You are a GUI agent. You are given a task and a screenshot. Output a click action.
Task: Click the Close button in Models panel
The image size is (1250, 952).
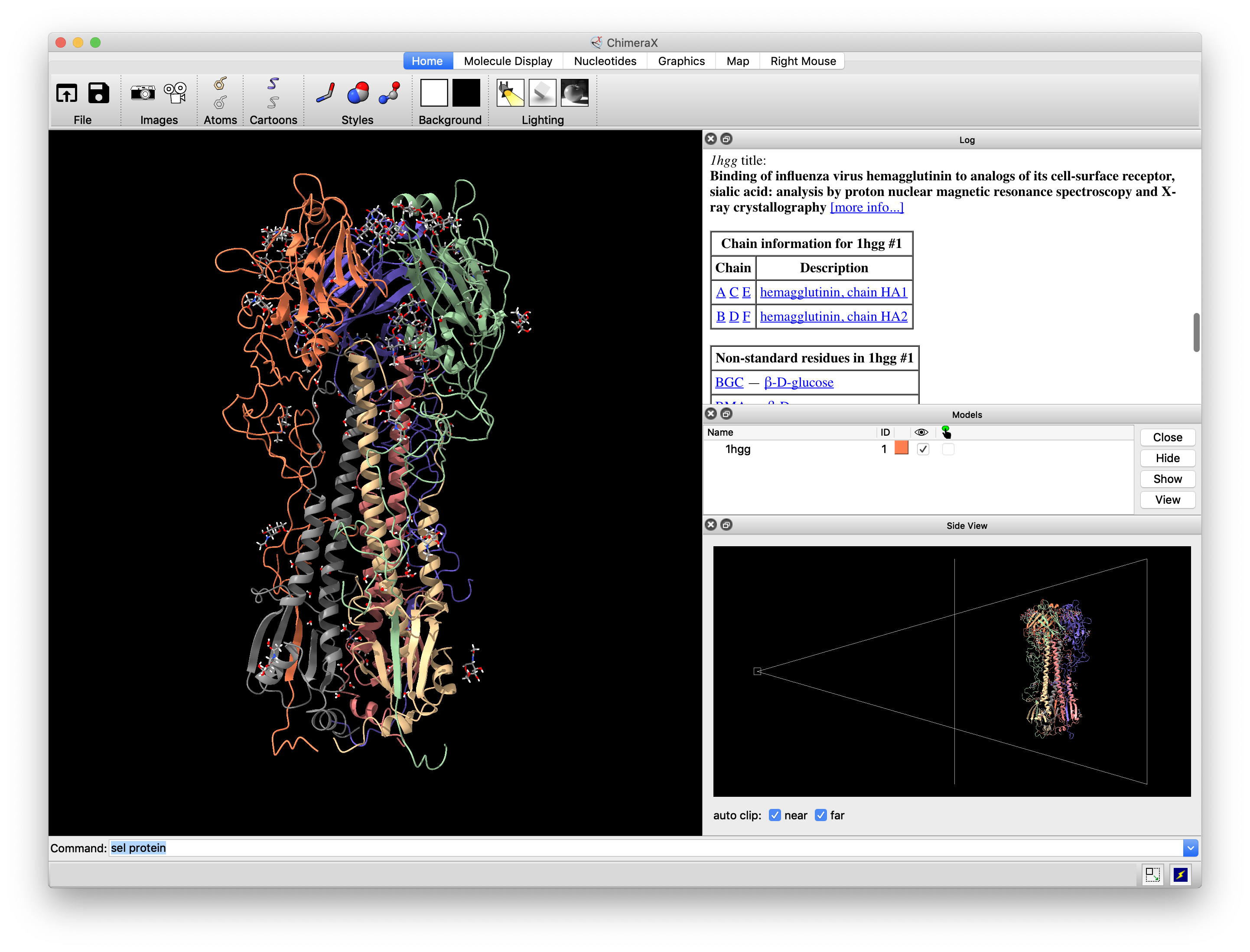pyautogui.click(x=1167, y=437)
